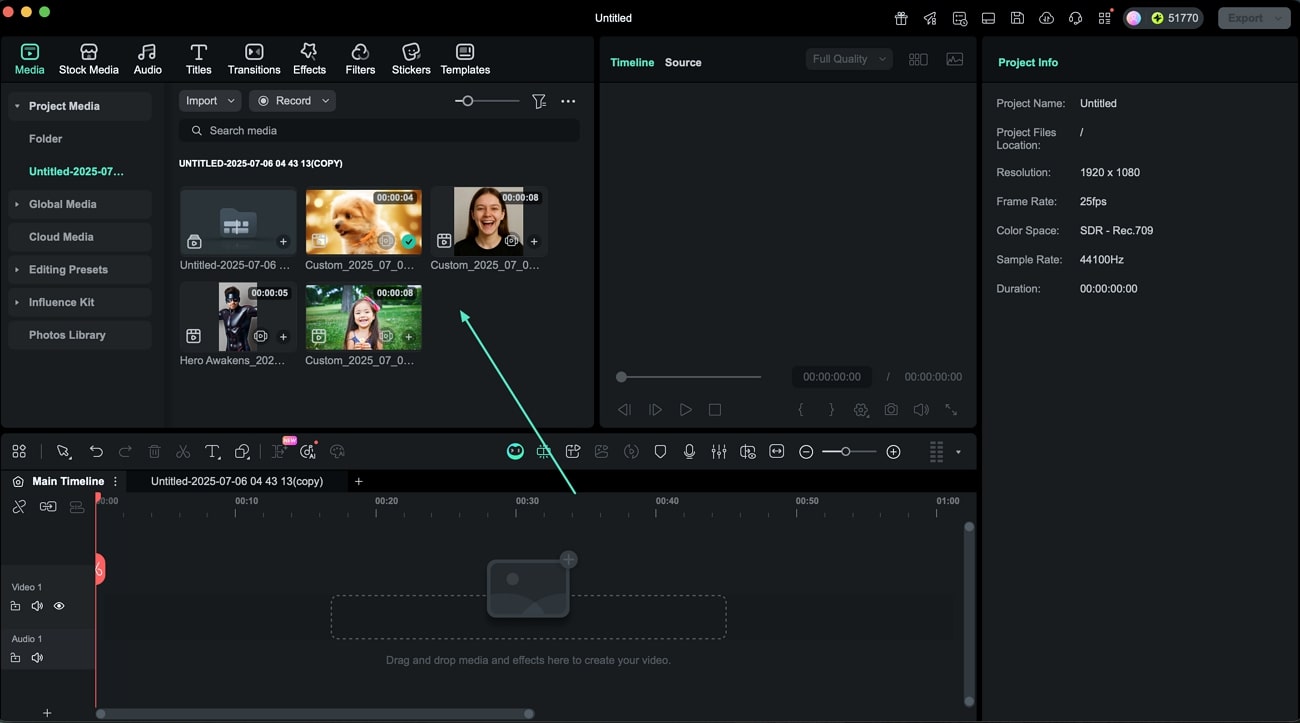Zoom out the timeline

[x=806, y=452]
